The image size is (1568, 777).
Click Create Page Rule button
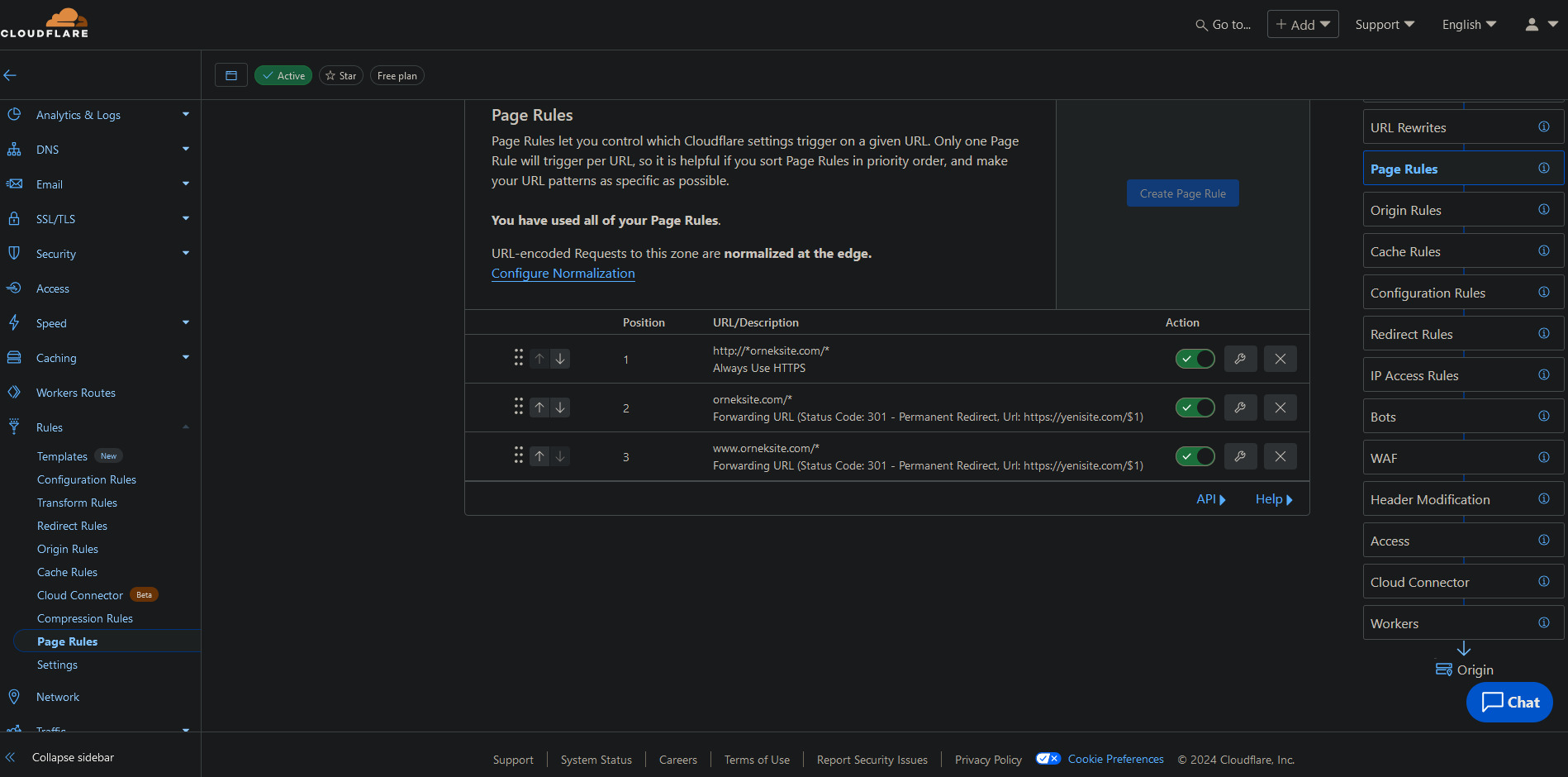point(1183,193)
